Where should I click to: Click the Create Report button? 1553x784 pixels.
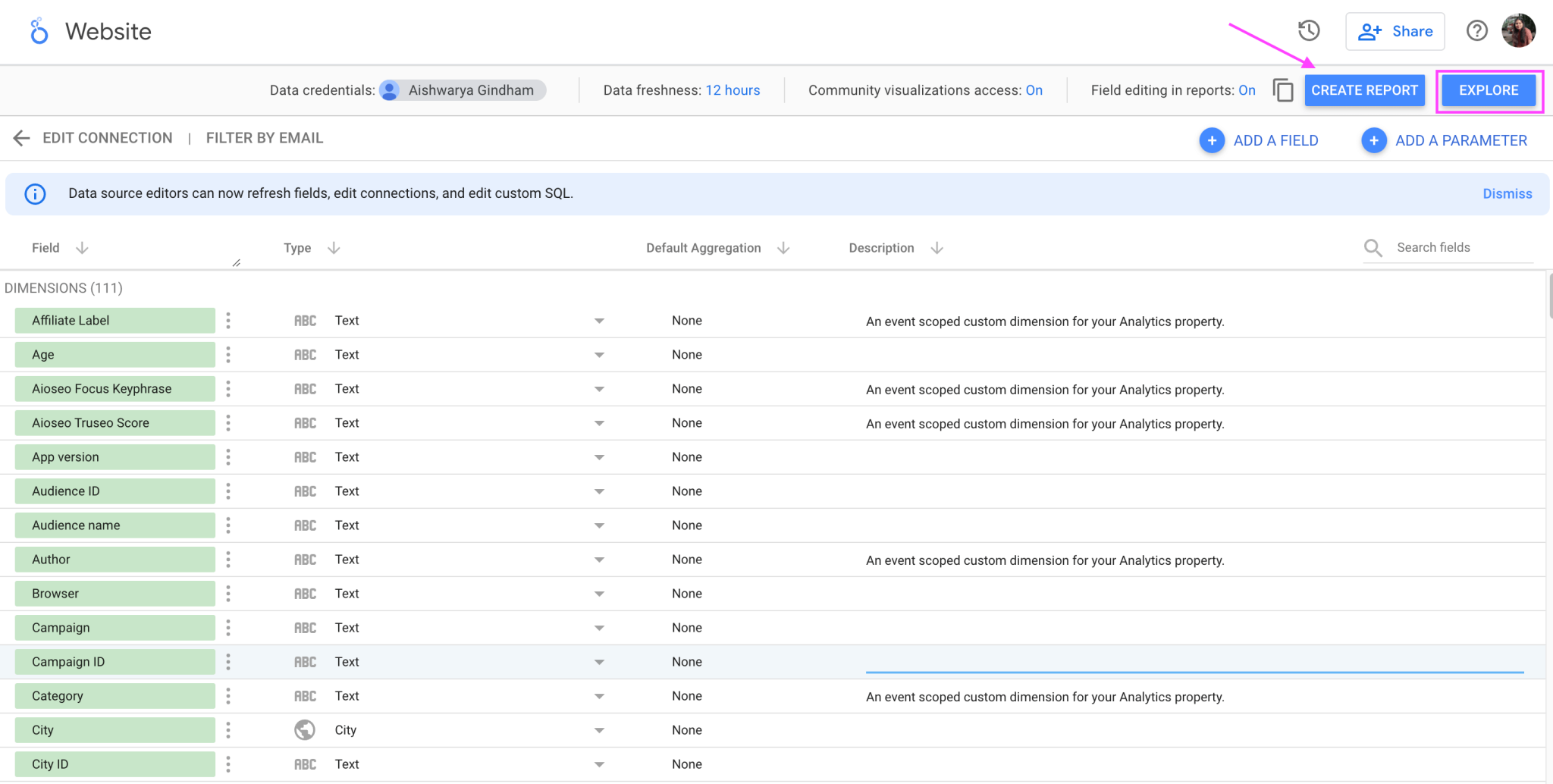click(x=1364, y=89)
